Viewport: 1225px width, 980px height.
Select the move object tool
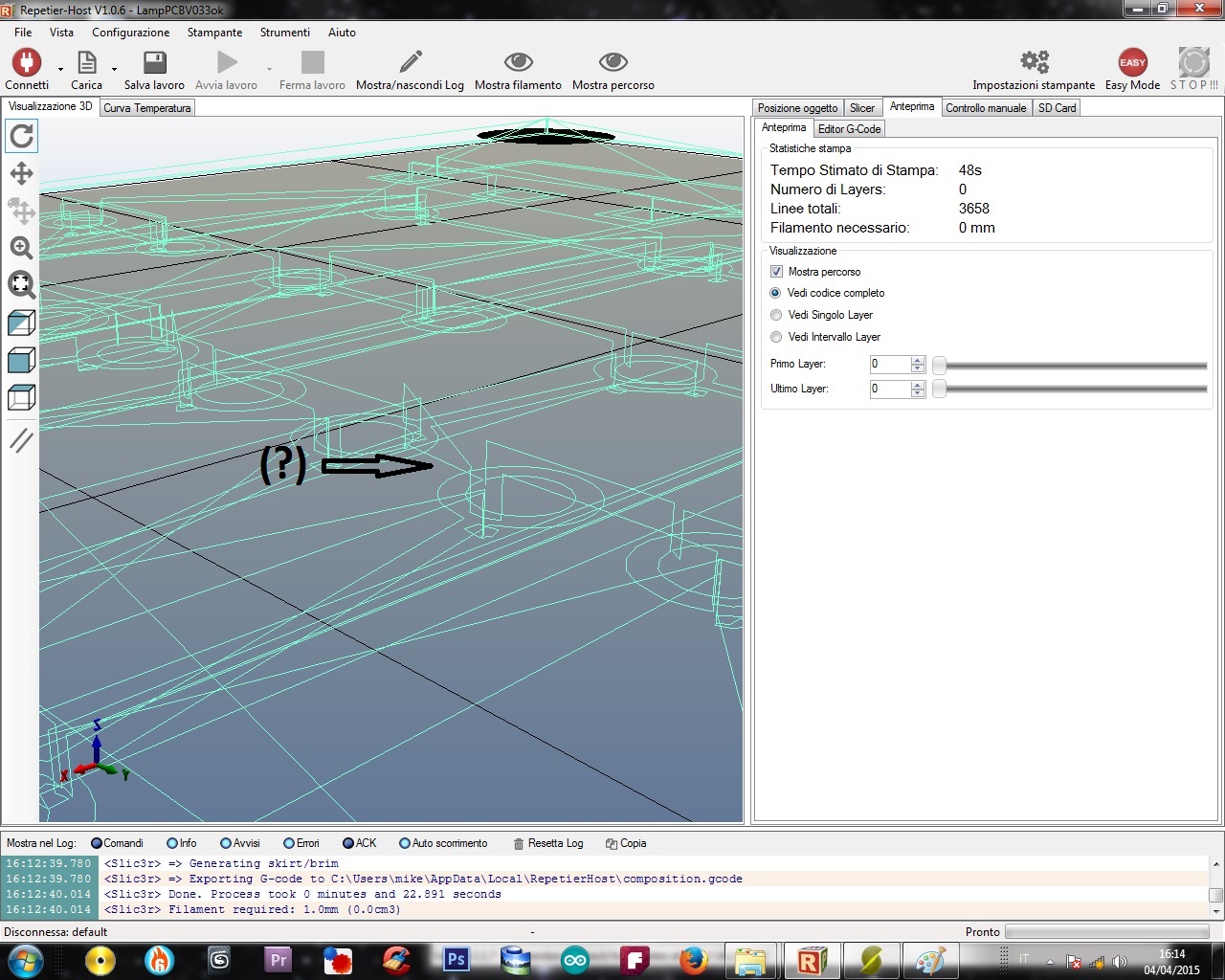[21, 211]
